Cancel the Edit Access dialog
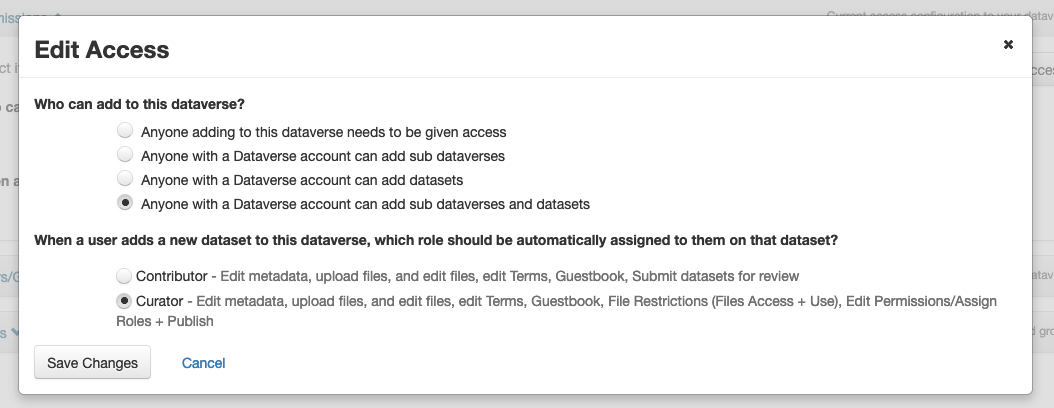 click(x=203, y=363)
